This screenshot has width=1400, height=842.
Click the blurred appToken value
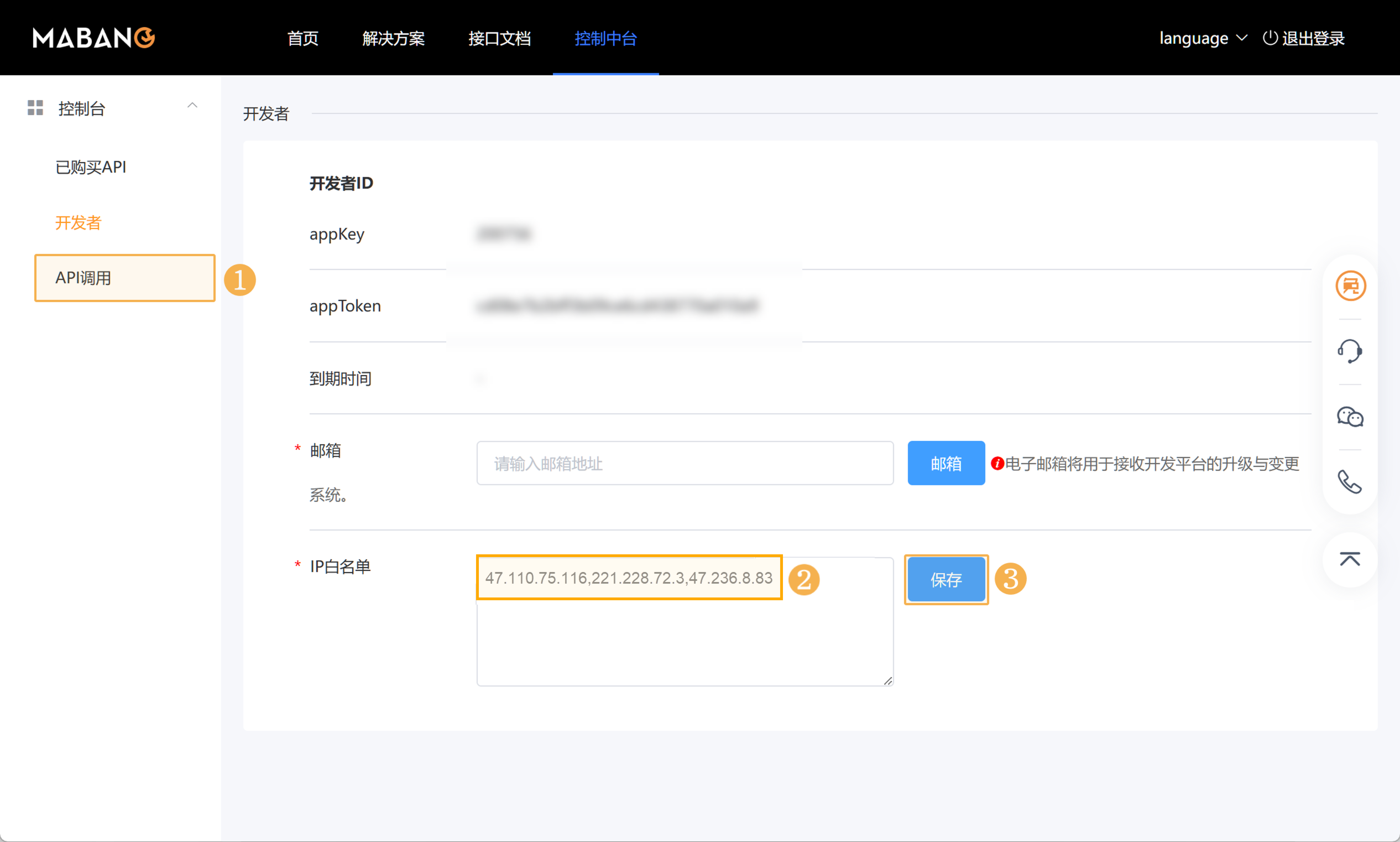pos(617,306)
